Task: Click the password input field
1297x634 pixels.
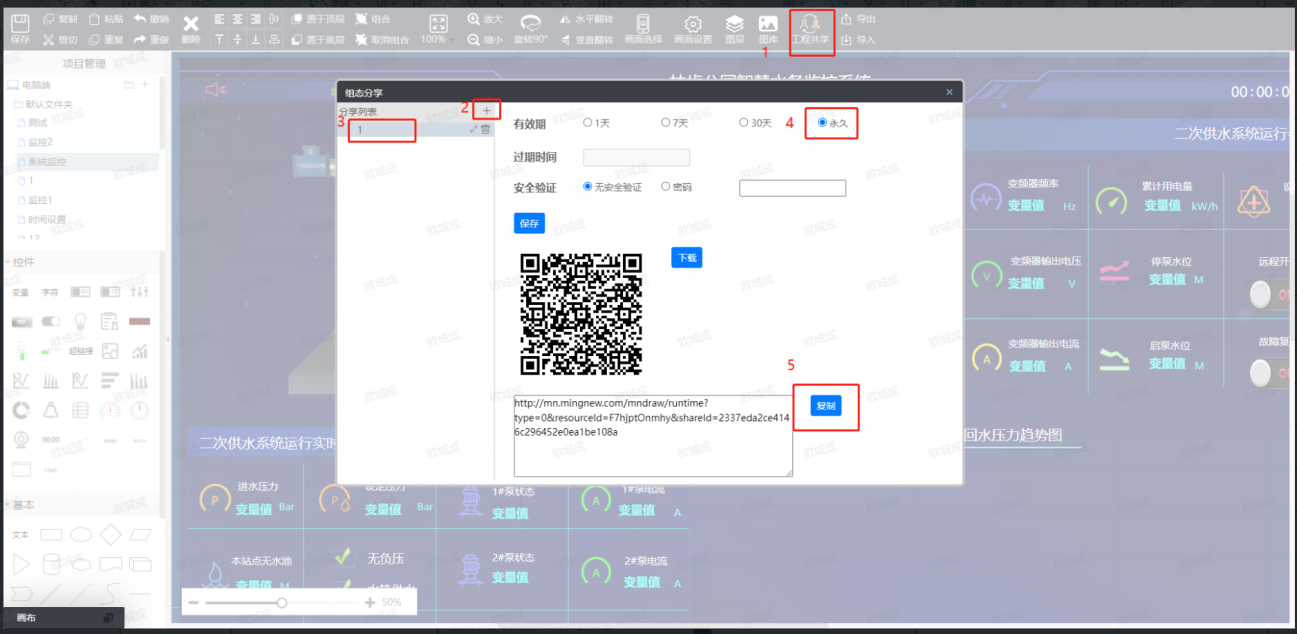Action: tap(792, 188)
